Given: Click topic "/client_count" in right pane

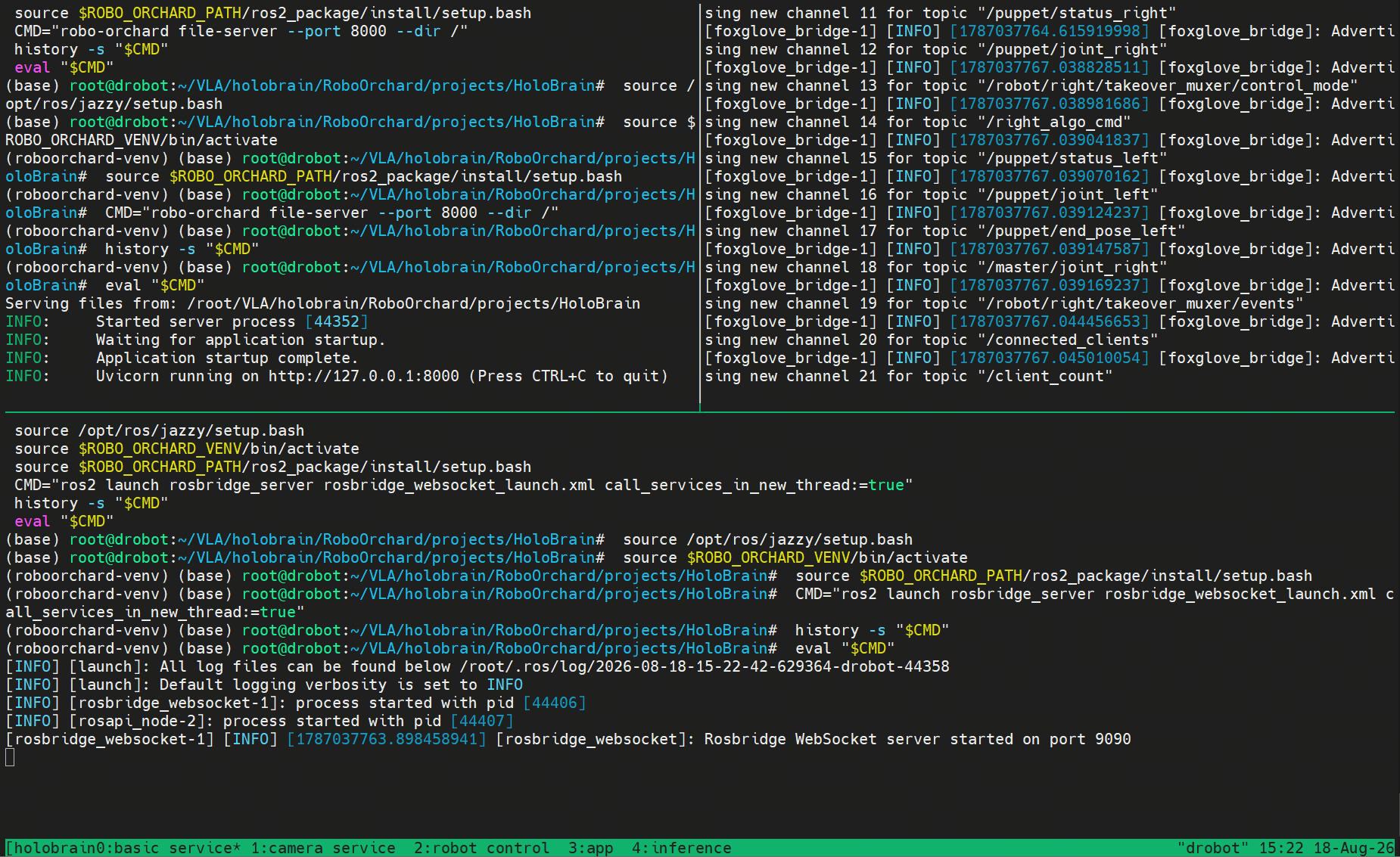Looking at the screenshot, I should [1045, 376].
